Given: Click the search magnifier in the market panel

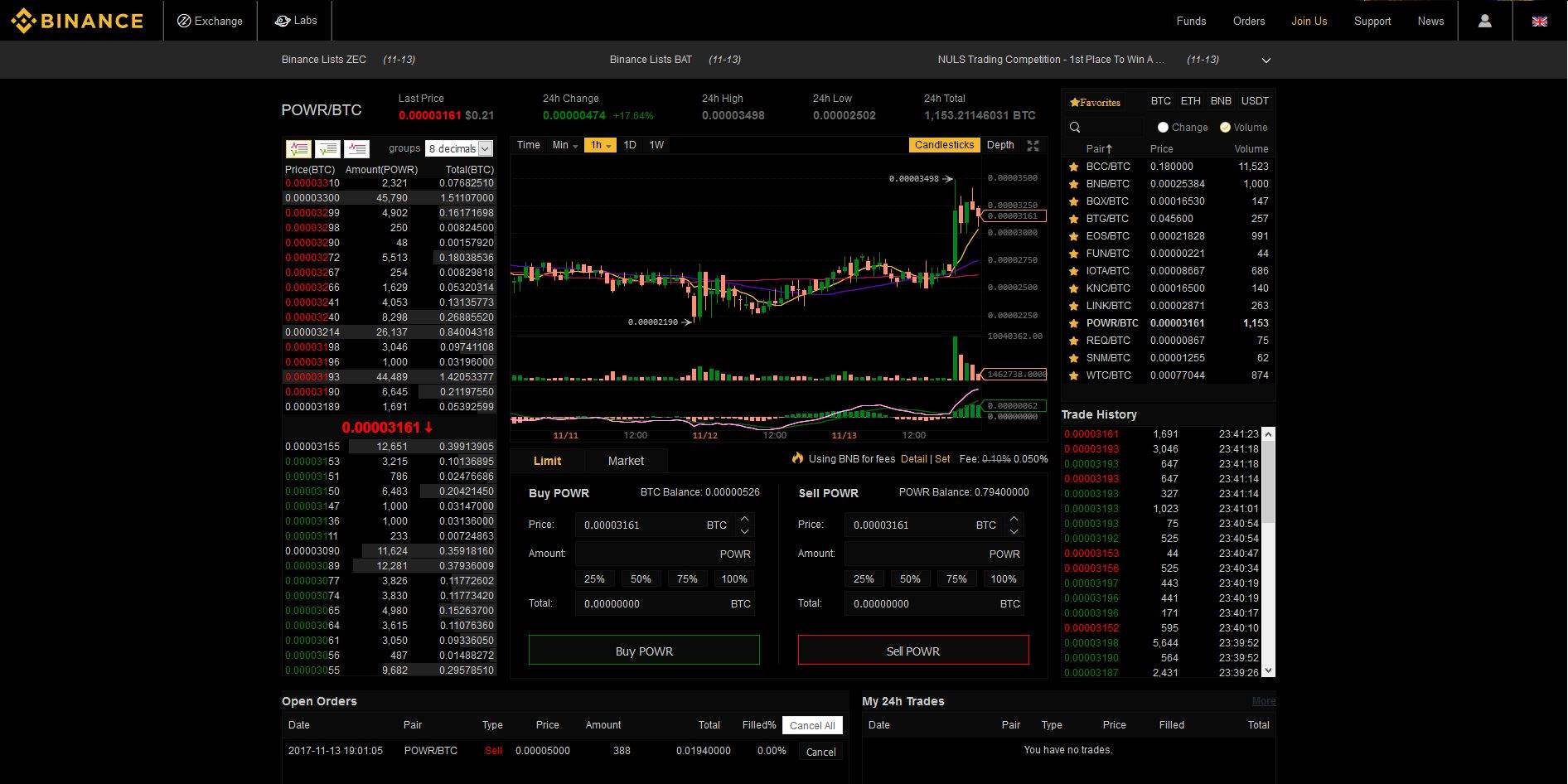Looking at the screenshot, I should click(x=1076, y=127).
